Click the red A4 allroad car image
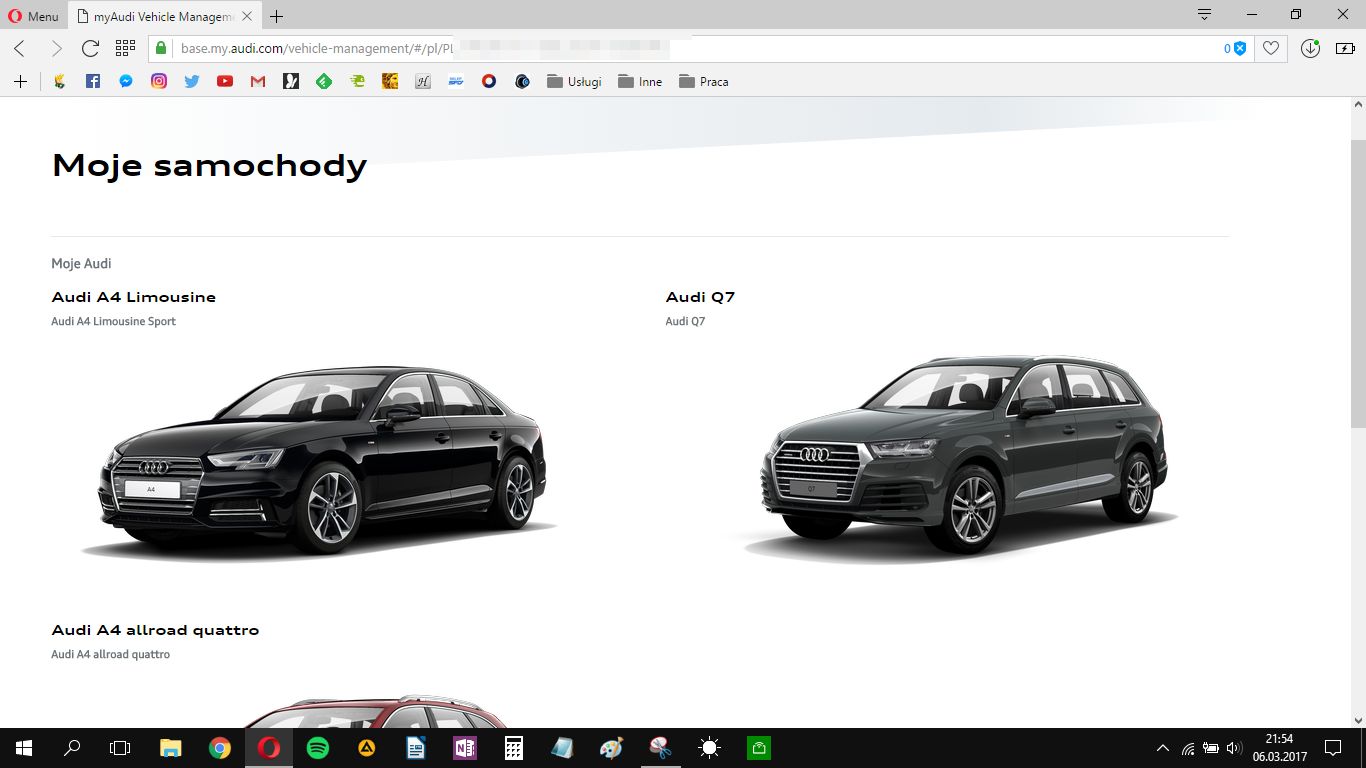The width and height of the screenshot is (1366, 768). [x=375, y=711]
